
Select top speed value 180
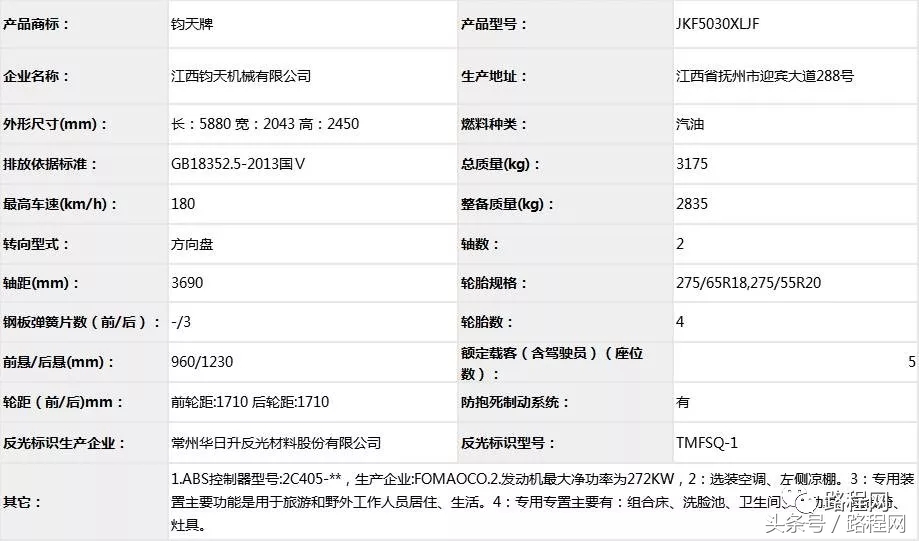click(x=183, y=204)
